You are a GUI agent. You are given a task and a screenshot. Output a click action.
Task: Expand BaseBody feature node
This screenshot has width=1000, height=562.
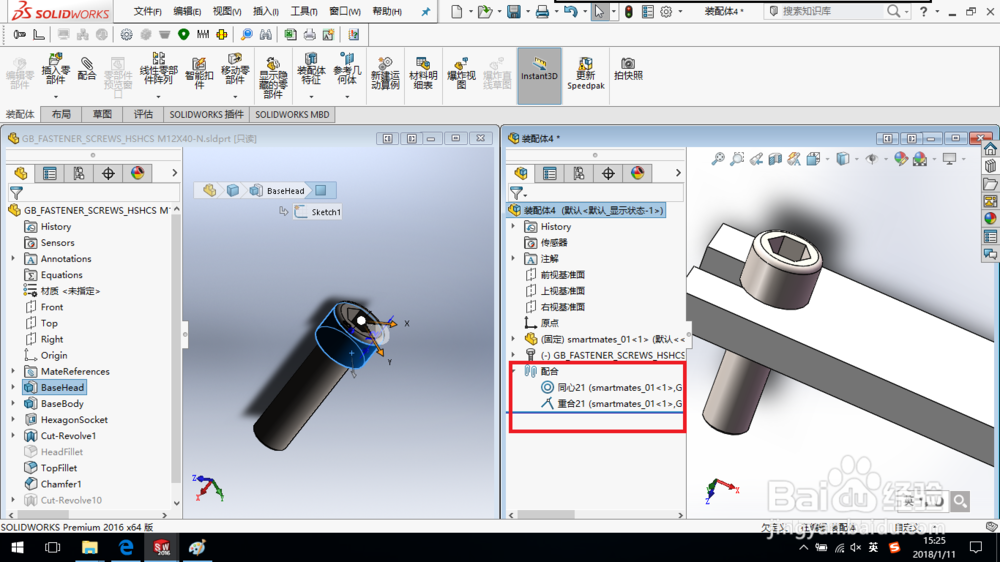point(13,403)
